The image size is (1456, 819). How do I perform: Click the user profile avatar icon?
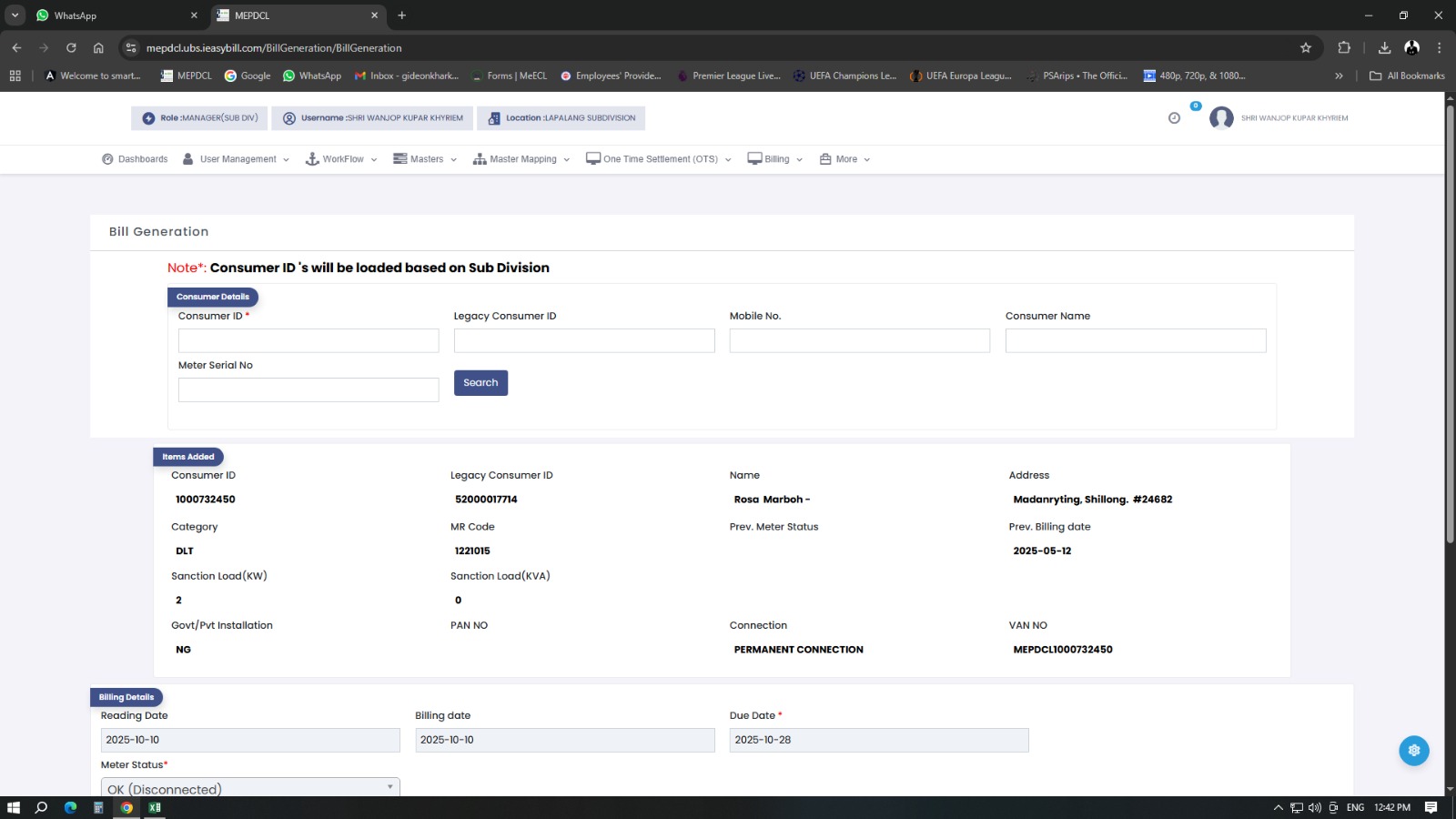coord(1221,118)
